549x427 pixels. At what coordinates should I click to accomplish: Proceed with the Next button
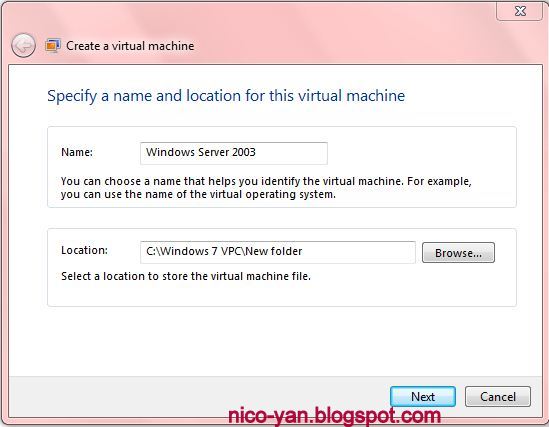pos(423,397)
